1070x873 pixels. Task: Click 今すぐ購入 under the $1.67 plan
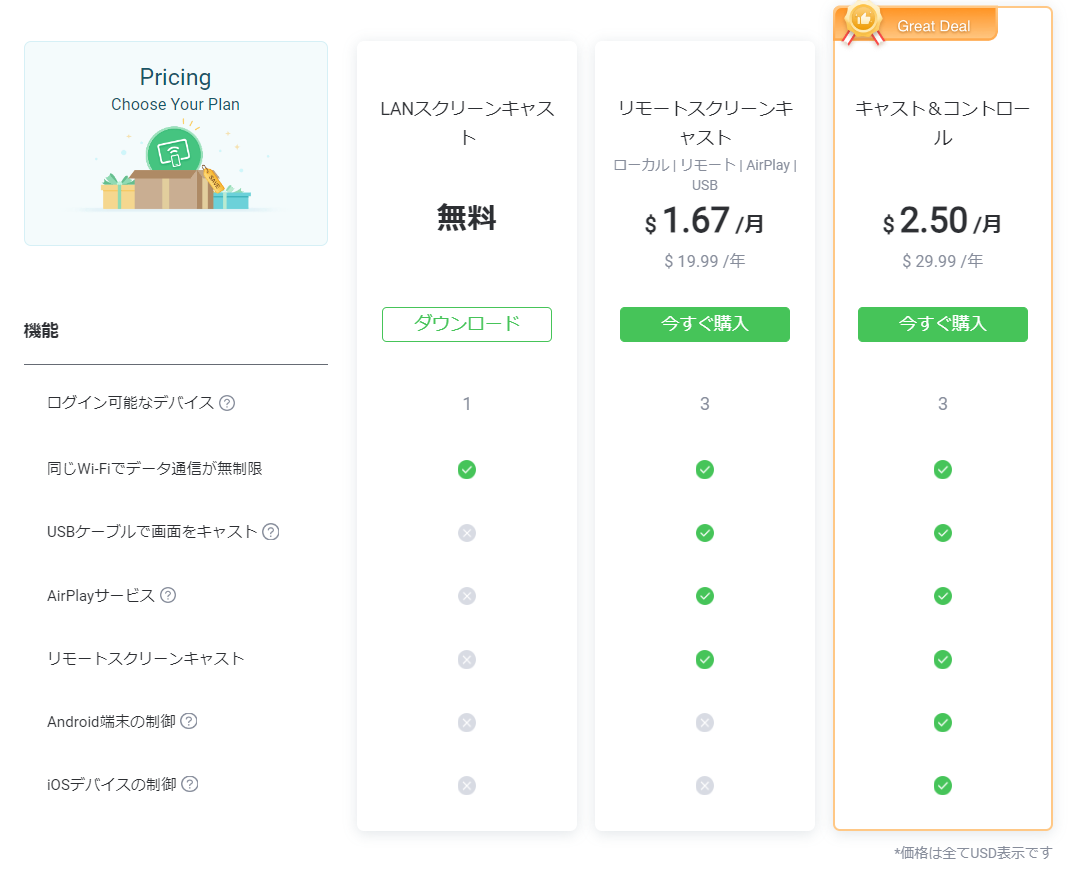tap(704, 324)
